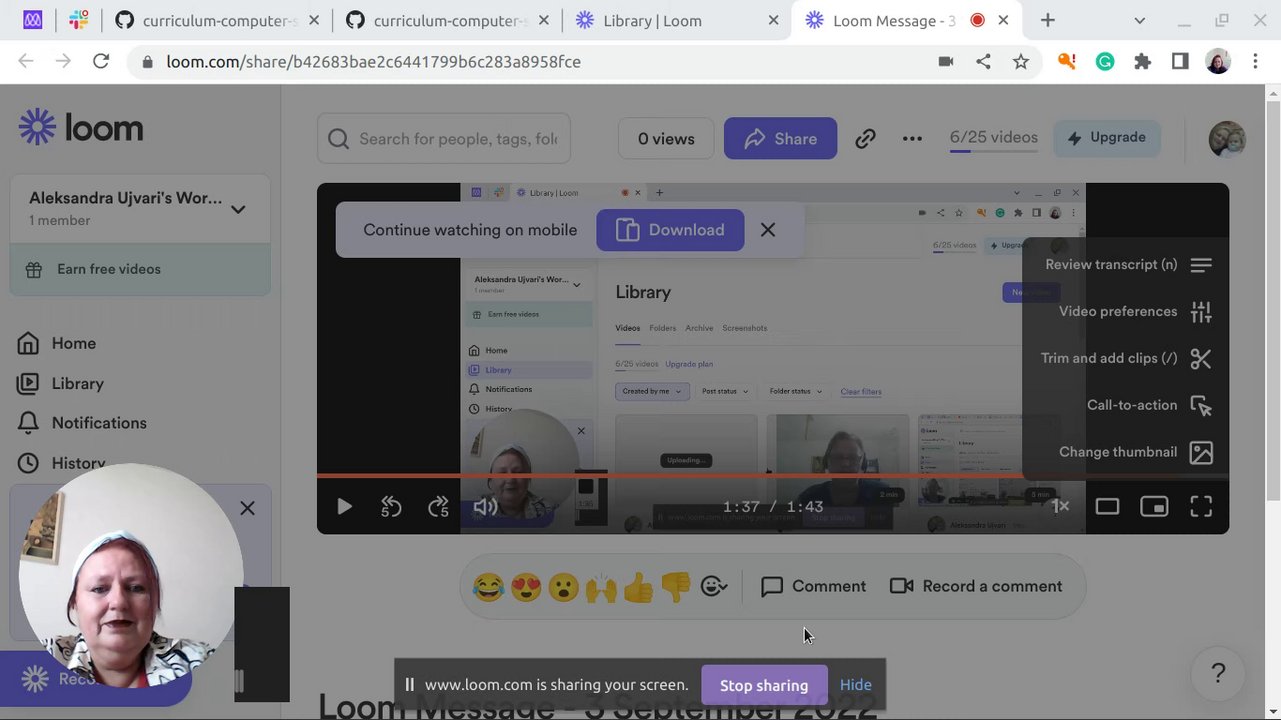The height and width of the screenshot is (720, 1281).
Task: Click Download mobile app button
Action: coord(670,230)
